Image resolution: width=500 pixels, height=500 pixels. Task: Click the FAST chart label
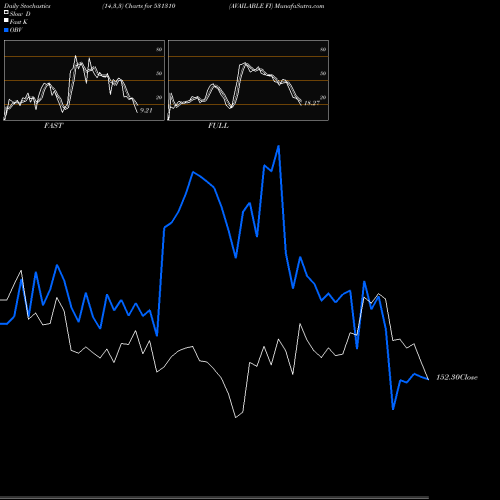point(53,126)
